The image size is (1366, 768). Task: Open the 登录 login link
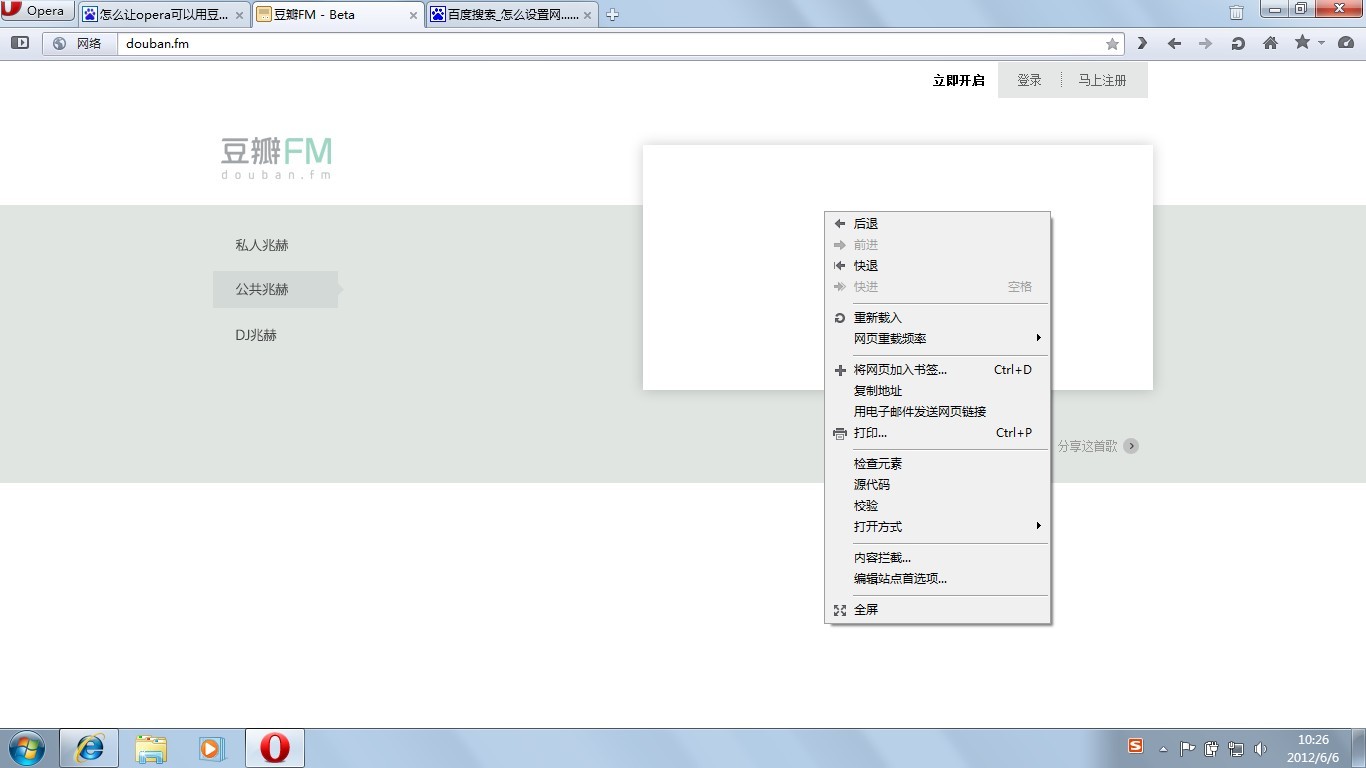(x=1029, y=80)
